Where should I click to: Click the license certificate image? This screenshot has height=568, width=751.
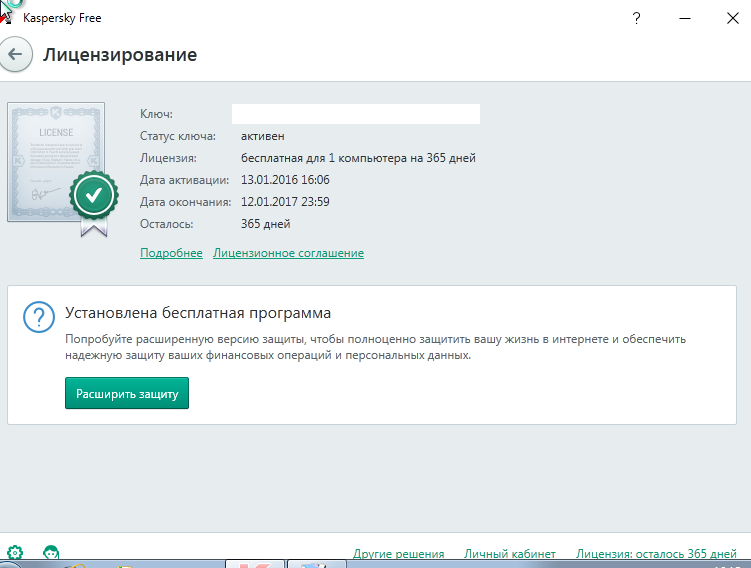57,162
